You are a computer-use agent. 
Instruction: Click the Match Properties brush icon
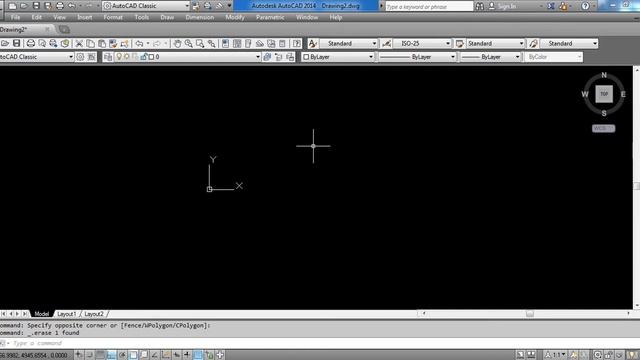coord(113,43)
